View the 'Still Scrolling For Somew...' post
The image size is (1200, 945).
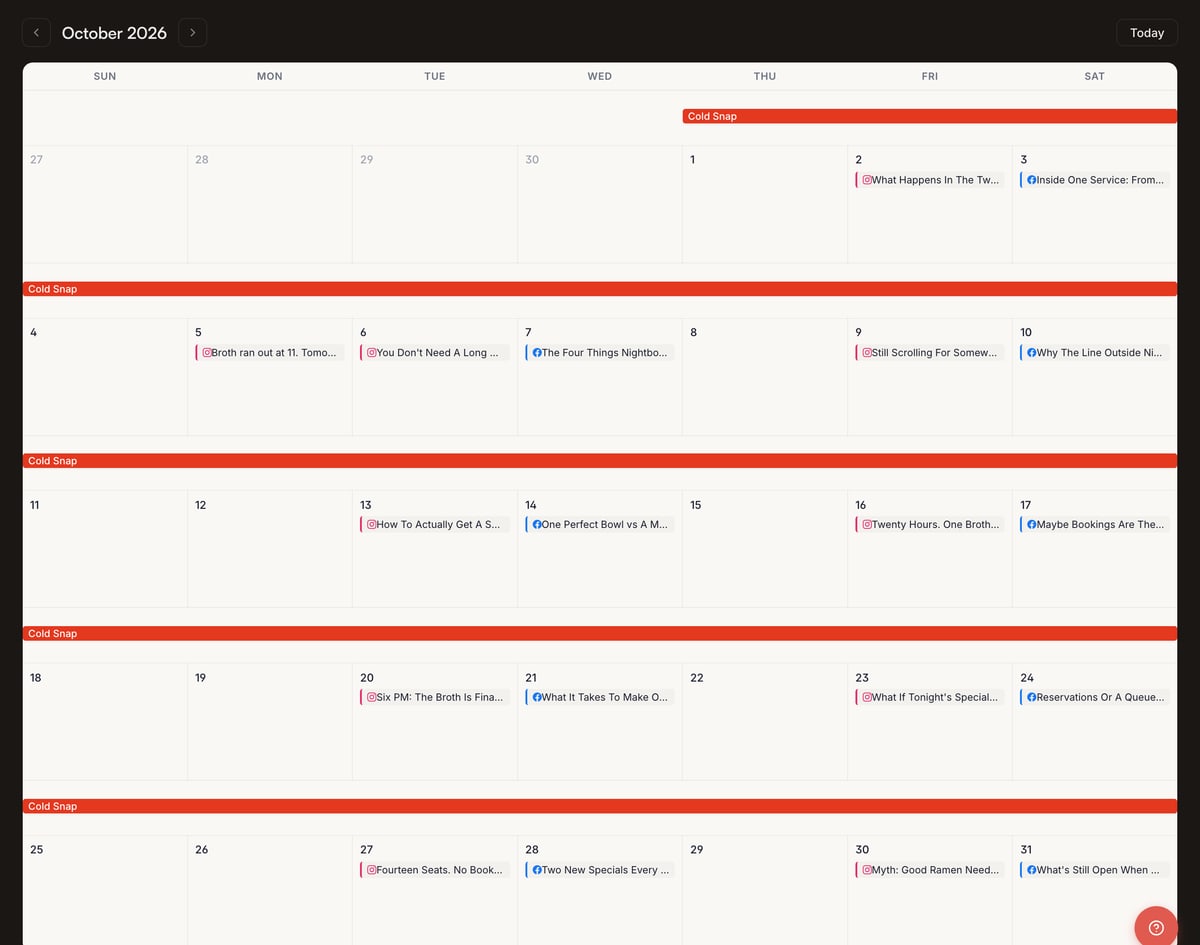(x=930, y=353)
